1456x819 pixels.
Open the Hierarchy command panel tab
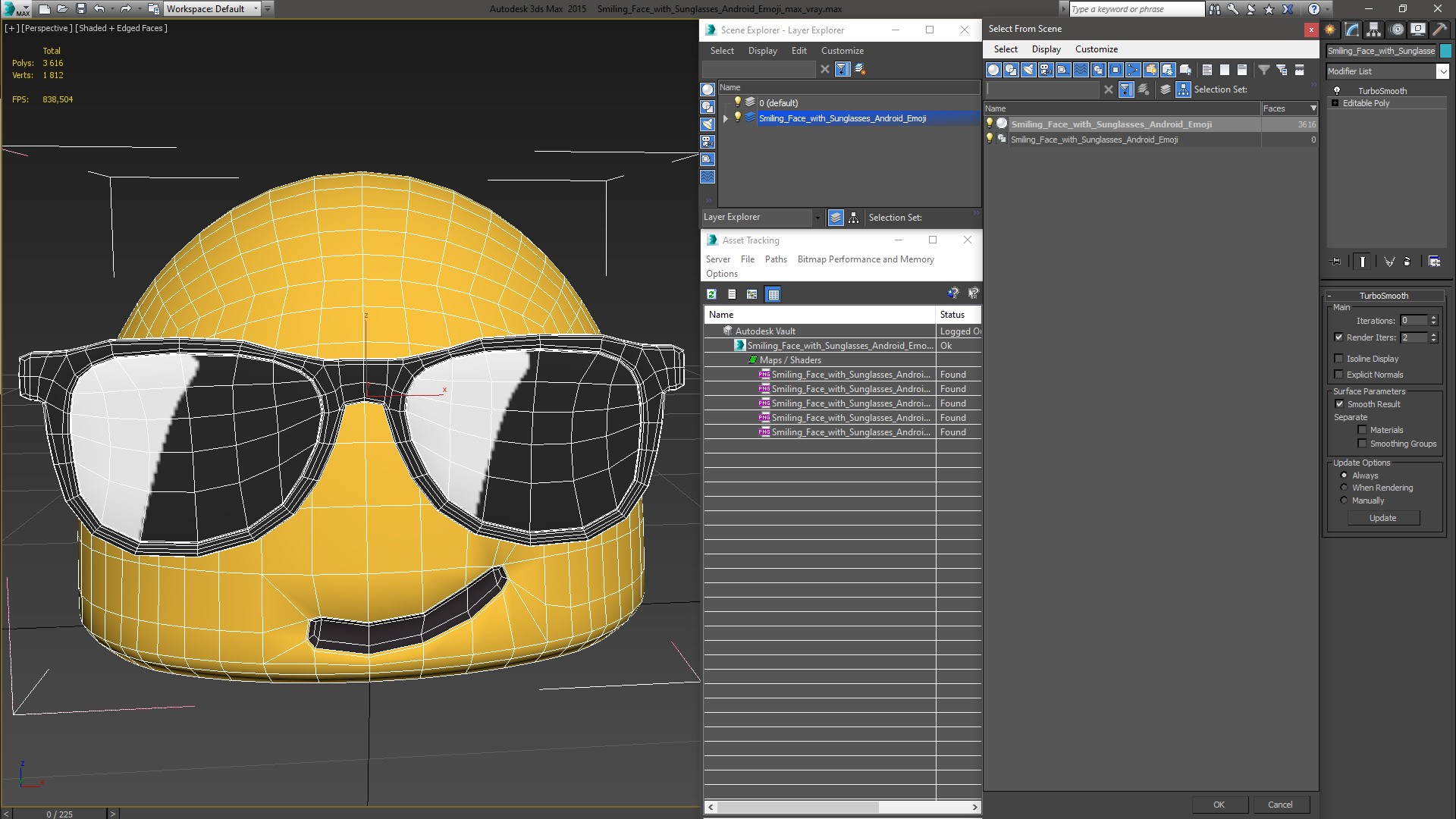point(1373,30)
